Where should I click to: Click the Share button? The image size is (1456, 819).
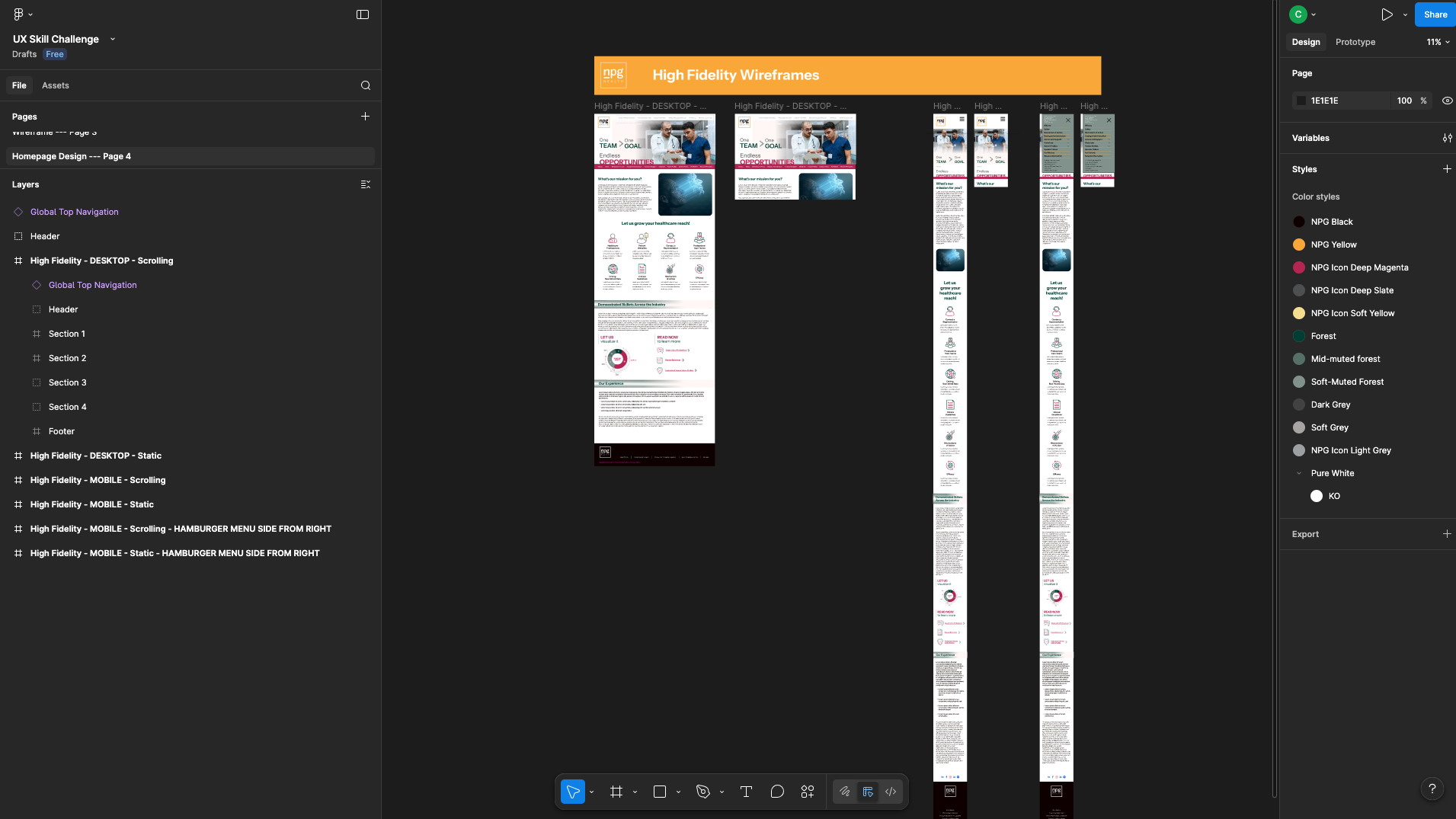(x=1435, y=14)
